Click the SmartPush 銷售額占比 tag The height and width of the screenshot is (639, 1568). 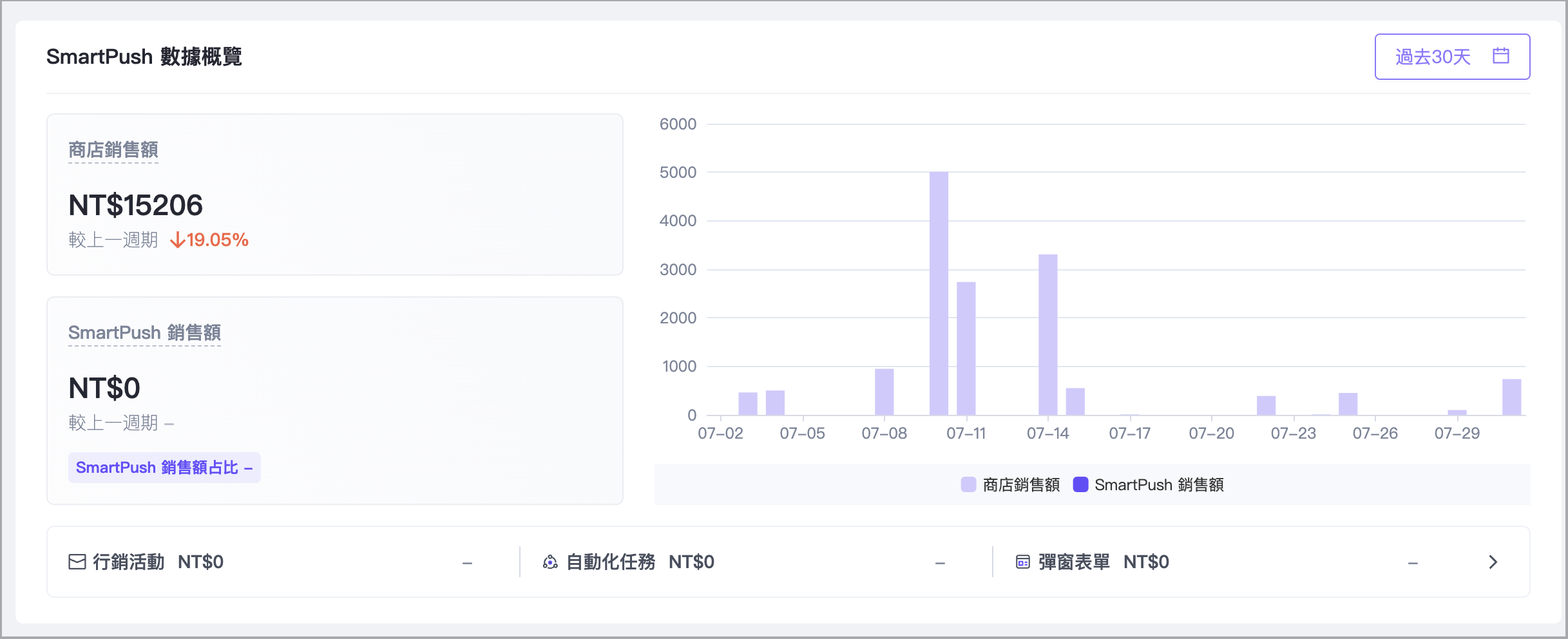click(x=164, y=468)
